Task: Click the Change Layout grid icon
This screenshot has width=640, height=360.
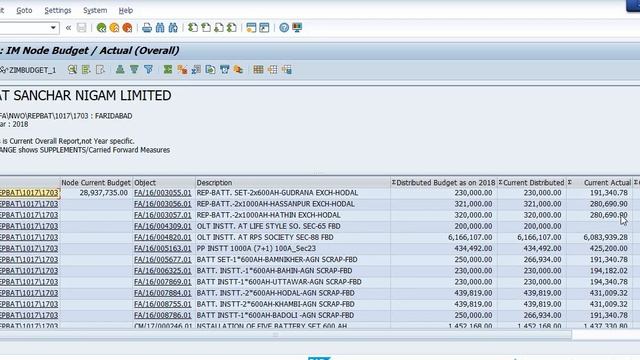Action: point(258,70)
